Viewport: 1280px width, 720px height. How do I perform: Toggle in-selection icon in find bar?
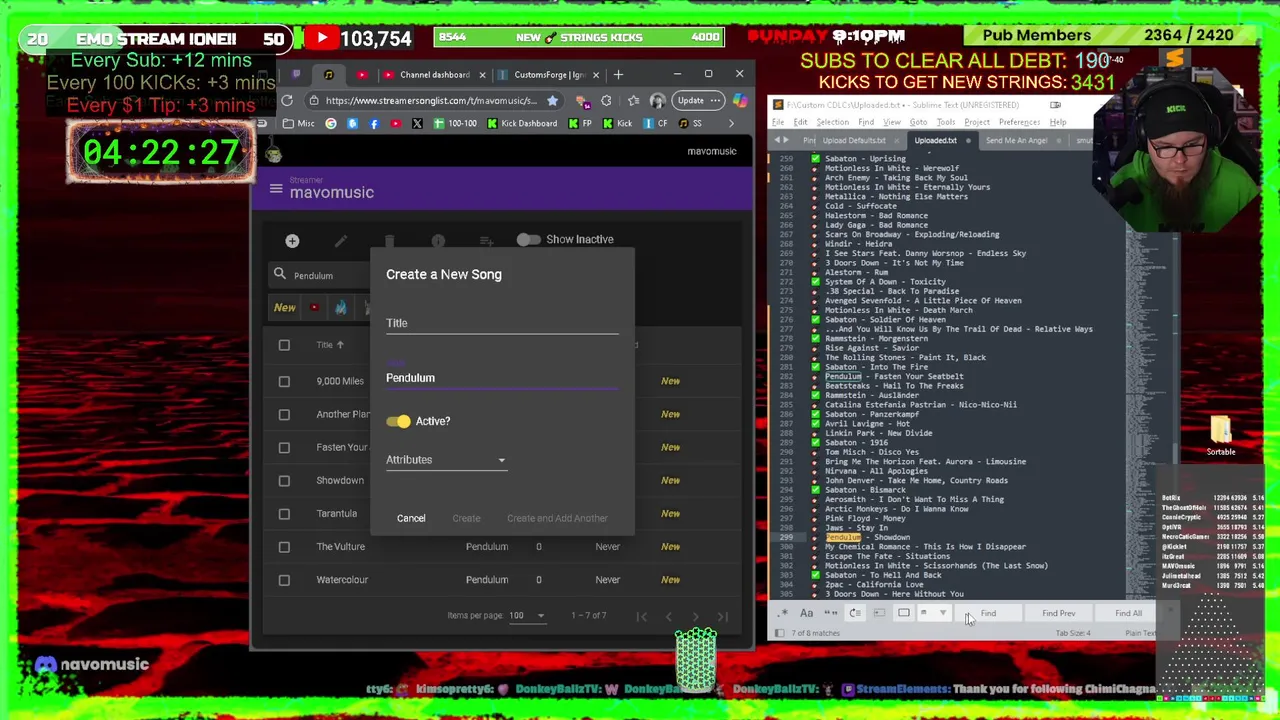coord(879,613)
